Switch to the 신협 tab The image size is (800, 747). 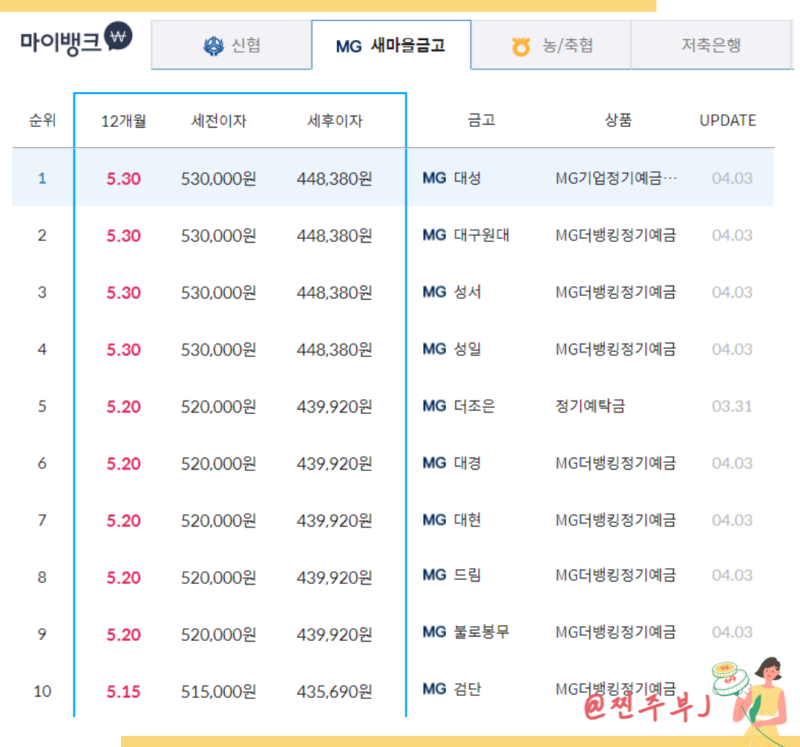tap(231, 45)
